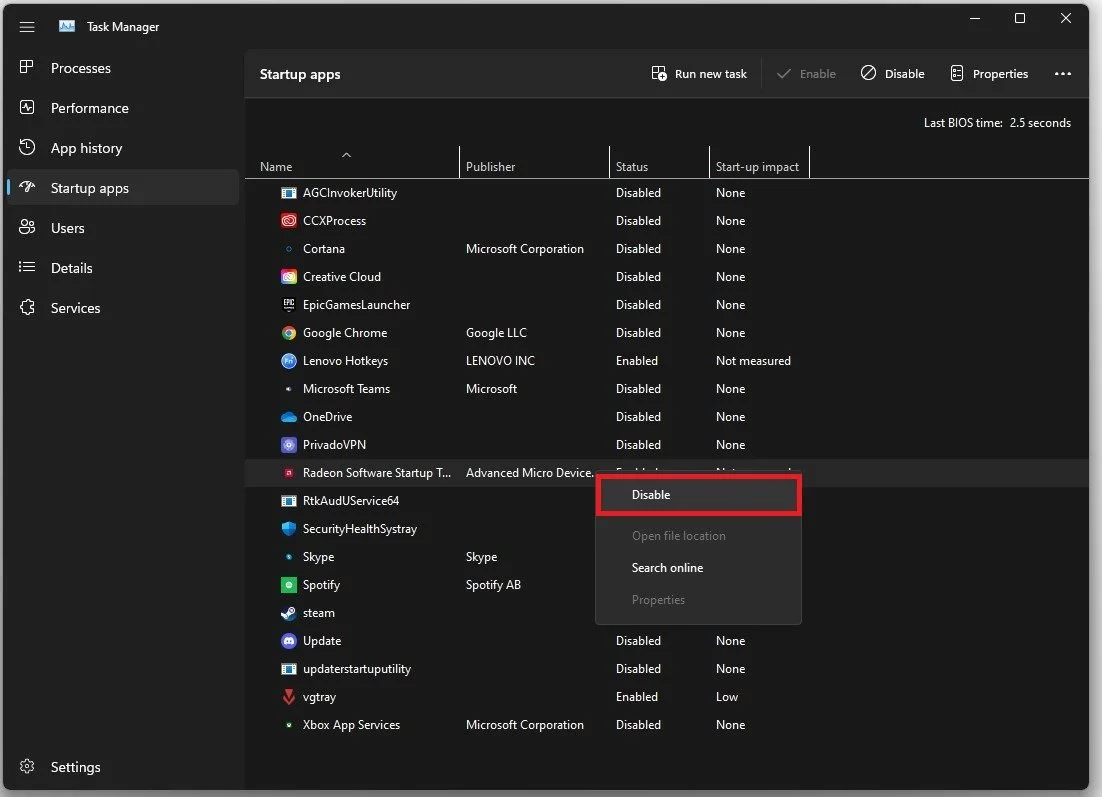Image resolution: width=1102 pixels, height=797 pixels.
Task: Switch to the Processes page
Action: pos(123,68)
